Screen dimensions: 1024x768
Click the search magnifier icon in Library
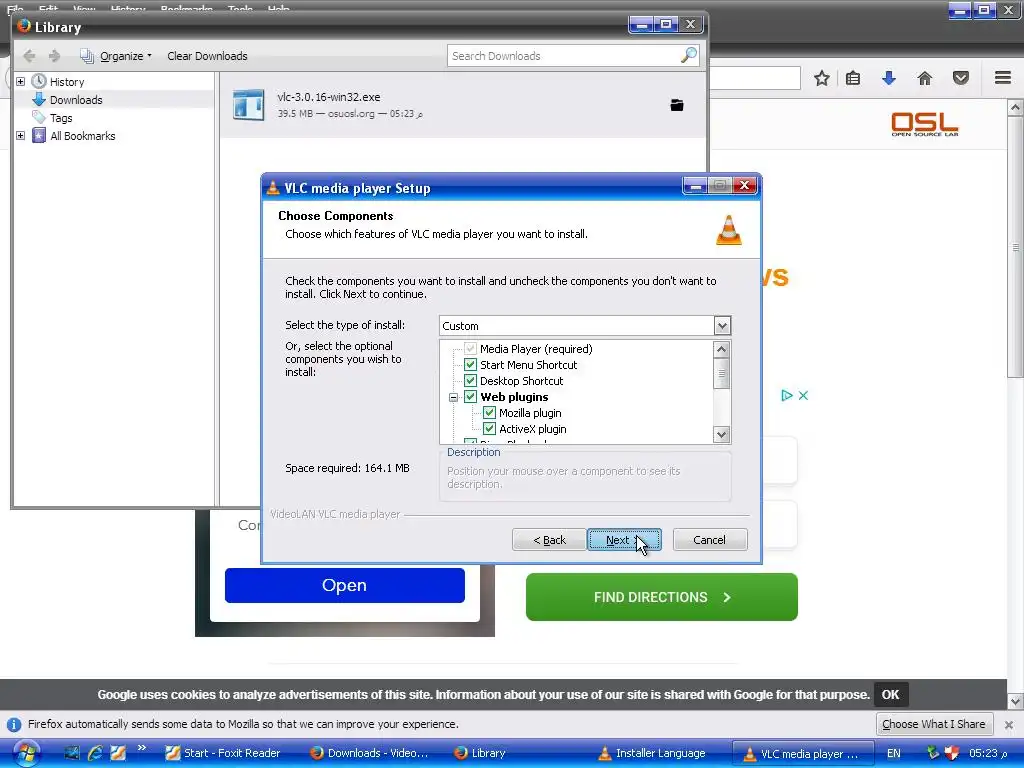tap(689, 56)
